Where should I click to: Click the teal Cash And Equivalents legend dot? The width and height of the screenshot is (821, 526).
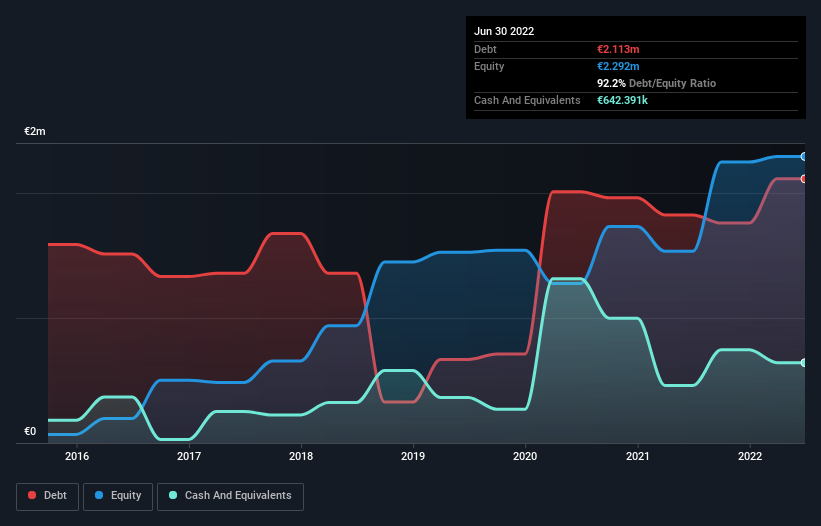click(x=173, y=495)
